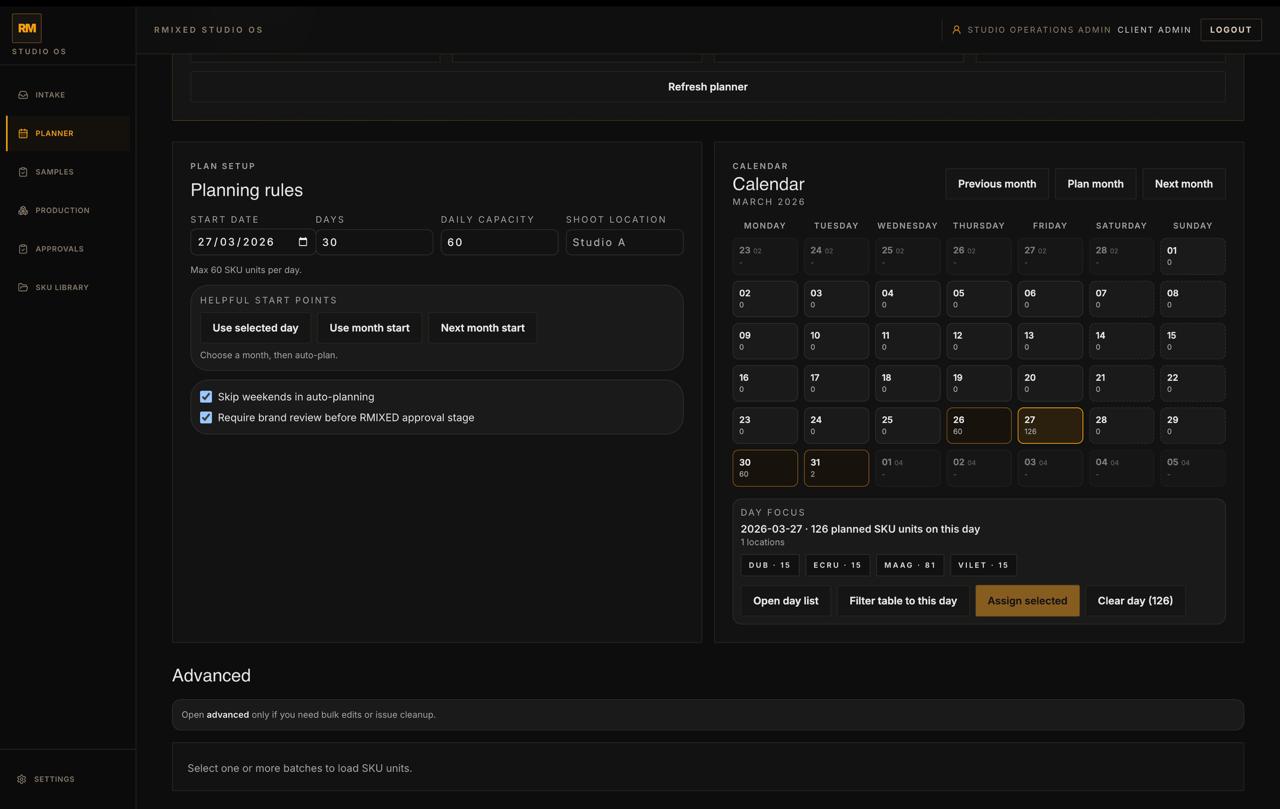
Task: Click the Refresh planner button
Action: coord(707,87)
